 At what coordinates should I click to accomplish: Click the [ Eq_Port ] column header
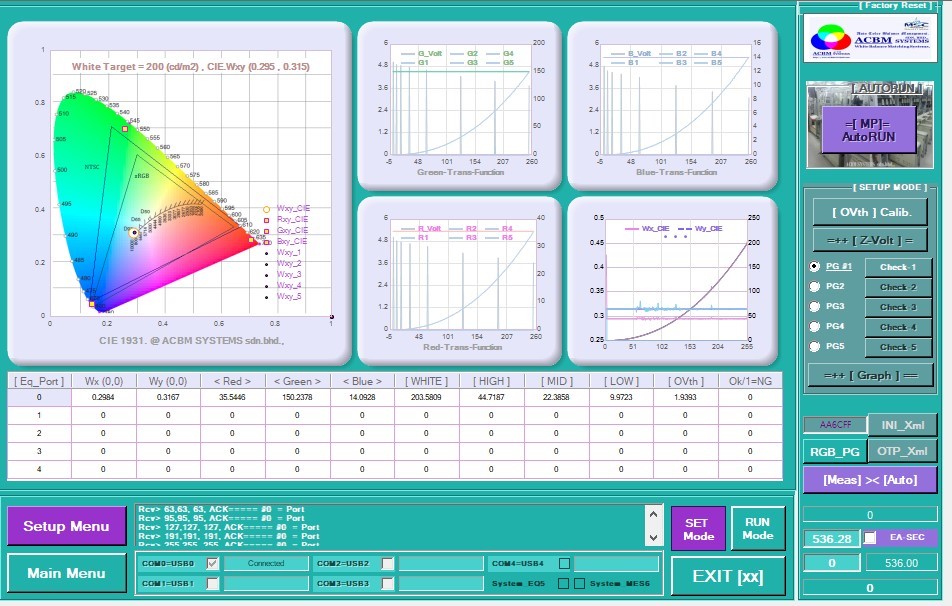coord(39,381)
